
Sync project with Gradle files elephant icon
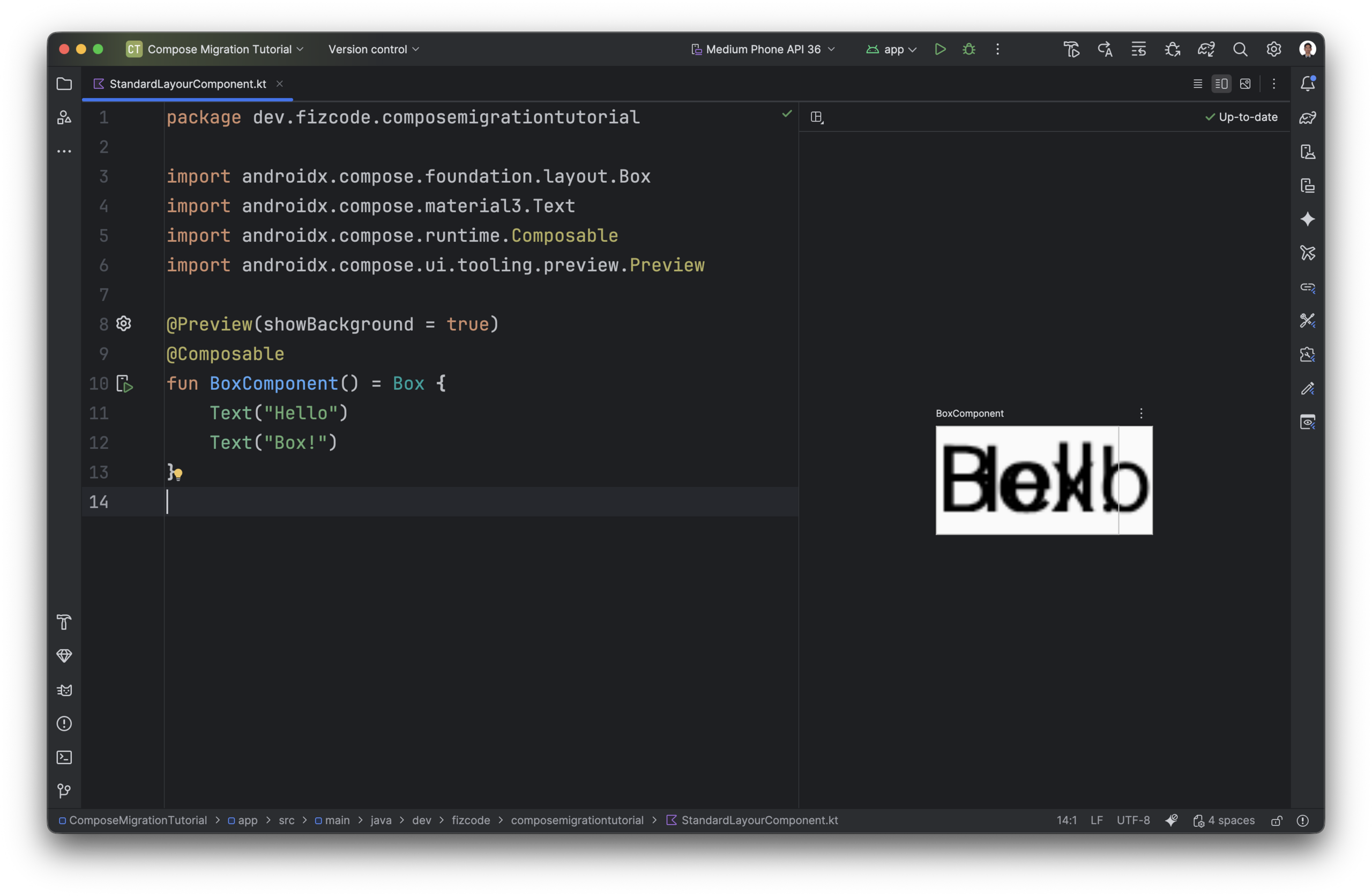pos(1206,49)
